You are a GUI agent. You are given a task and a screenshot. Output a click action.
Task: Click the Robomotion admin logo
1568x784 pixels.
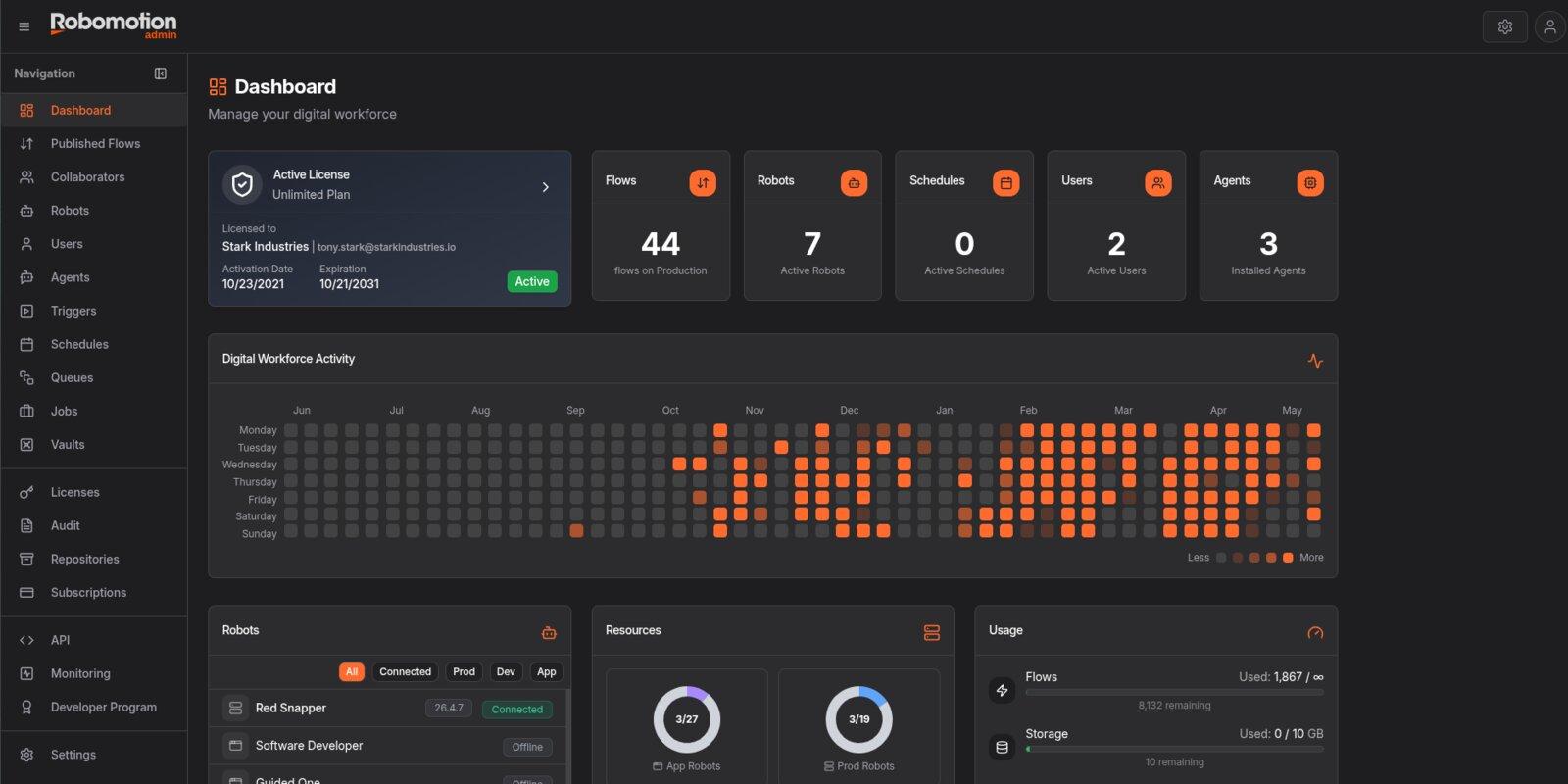tap(114, 25)
